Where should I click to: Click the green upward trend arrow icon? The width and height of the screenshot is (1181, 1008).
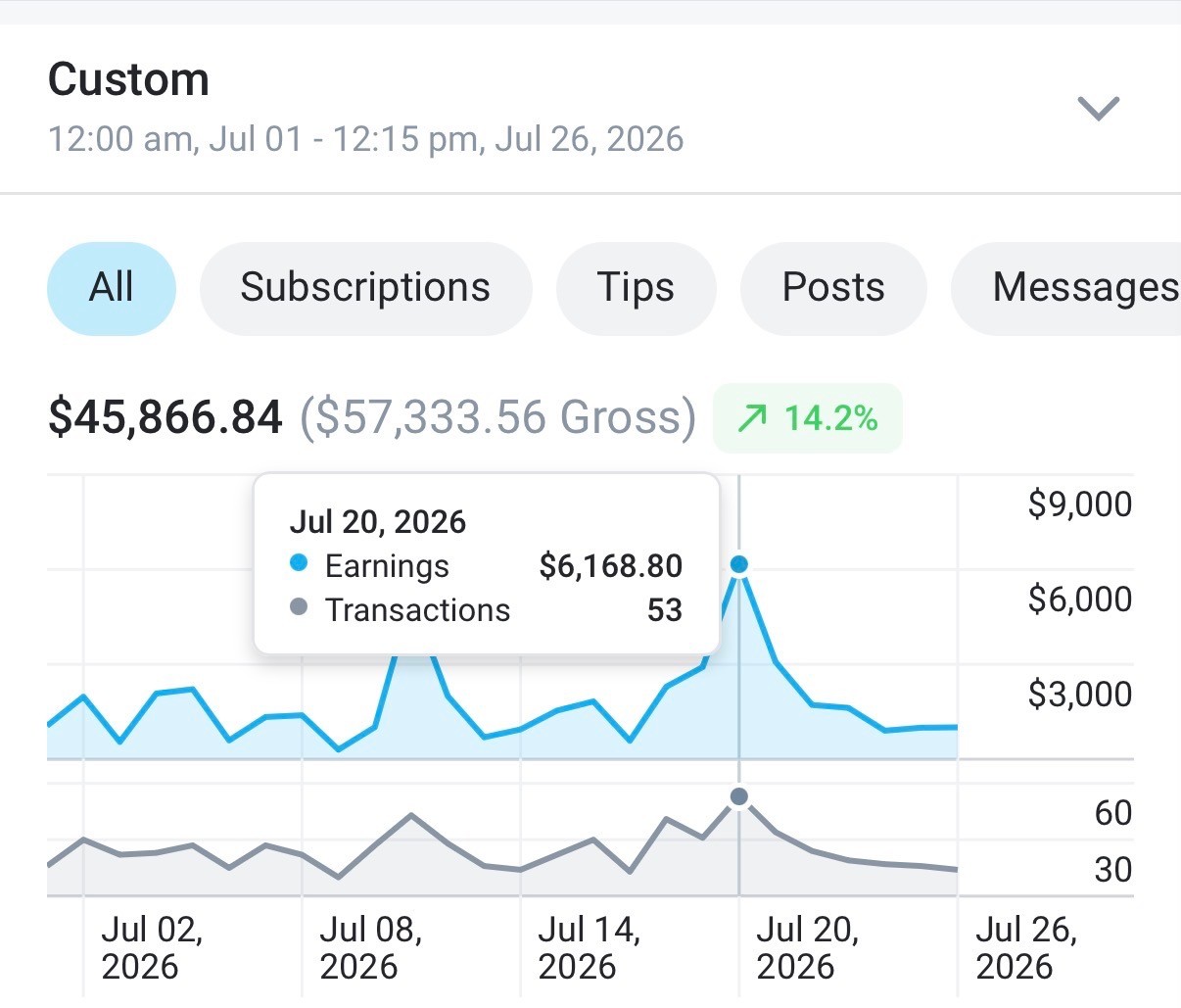coord(752,419)
